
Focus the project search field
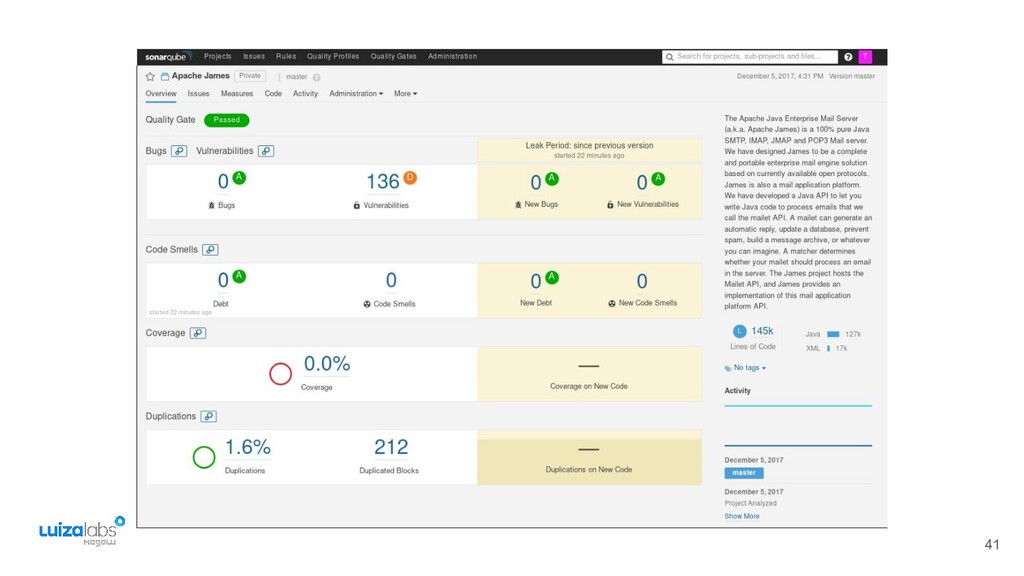(750, 57)
